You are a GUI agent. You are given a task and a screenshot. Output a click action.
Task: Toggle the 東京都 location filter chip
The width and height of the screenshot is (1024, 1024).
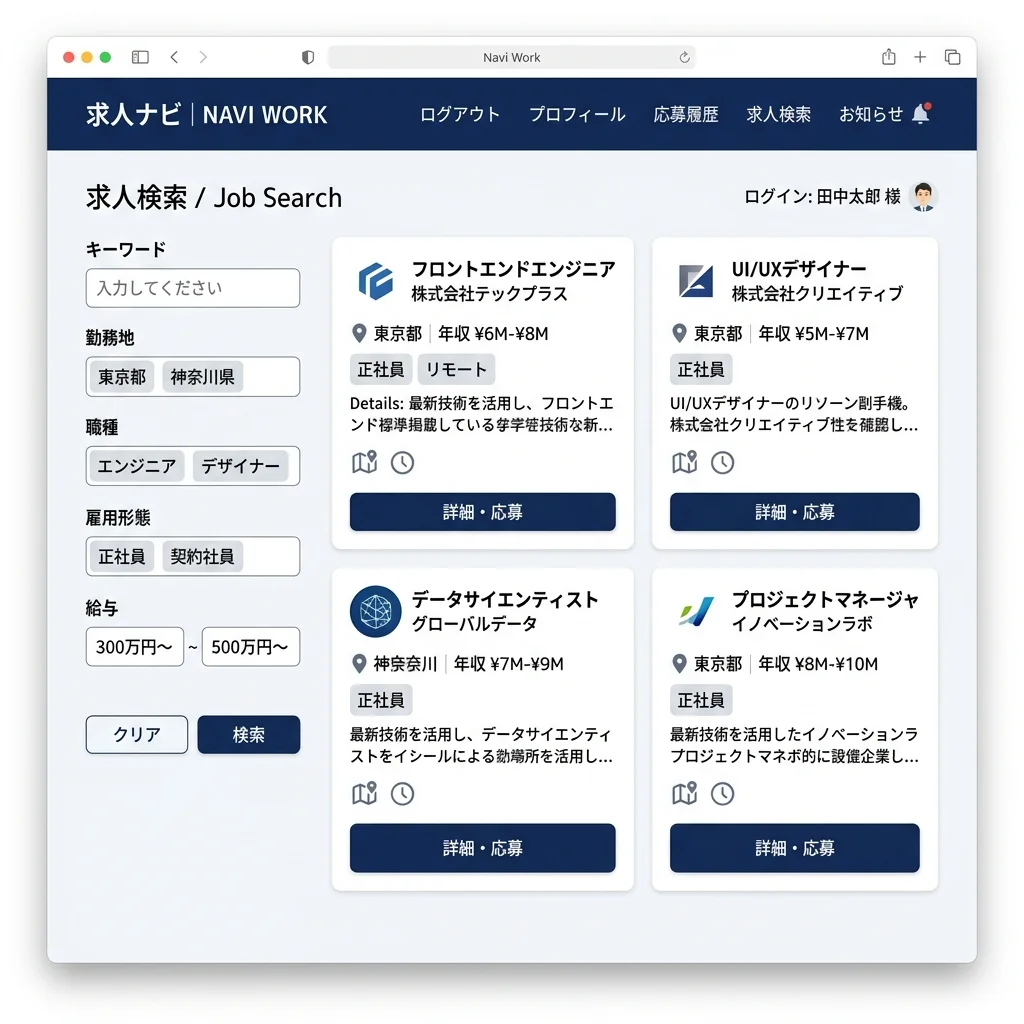(122, 377)
